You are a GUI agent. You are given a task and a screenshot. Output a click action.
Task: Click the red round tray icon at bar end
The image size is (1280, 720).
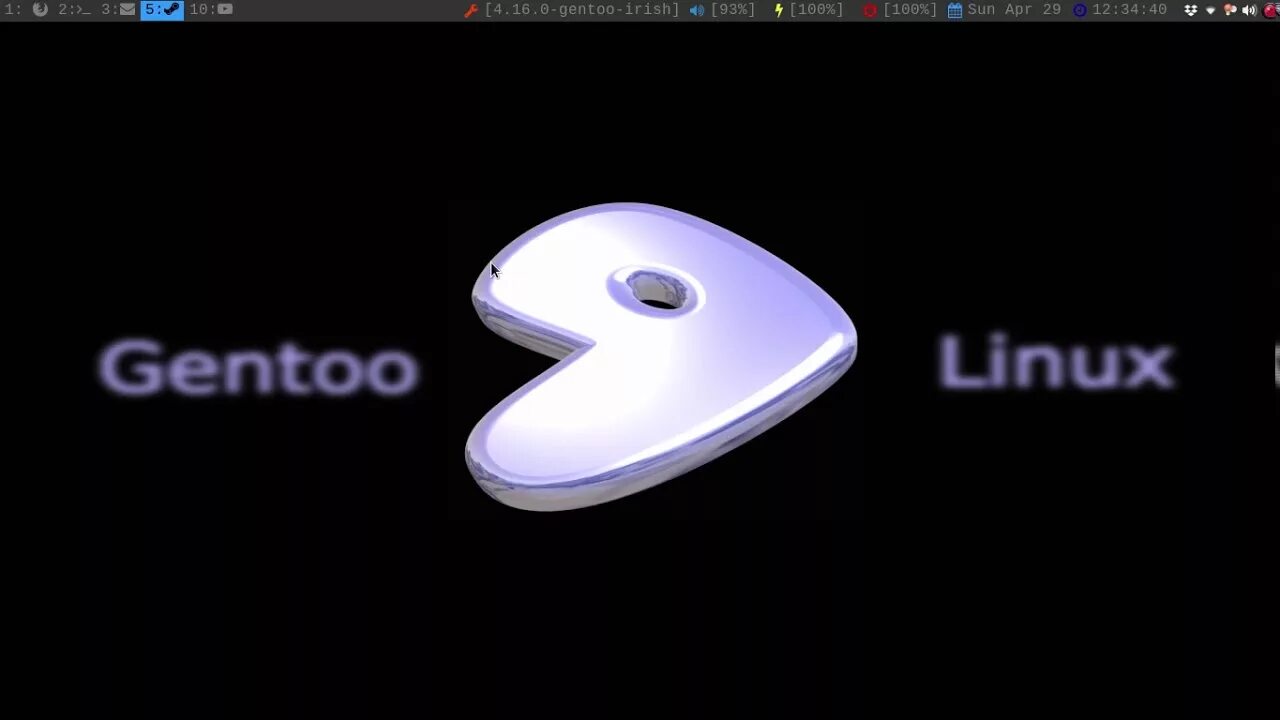[x=1271, y=10]
